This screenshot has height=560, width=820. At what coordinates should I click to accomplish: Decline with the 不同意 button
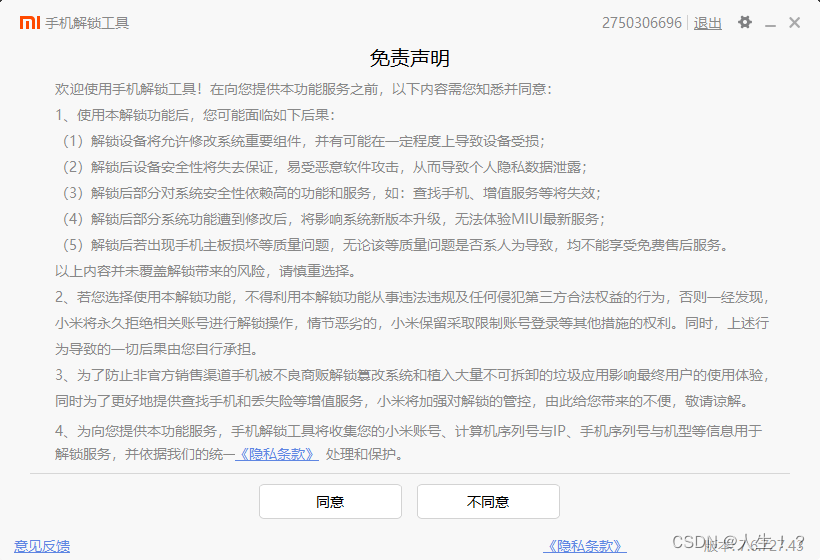coord(488,501)
